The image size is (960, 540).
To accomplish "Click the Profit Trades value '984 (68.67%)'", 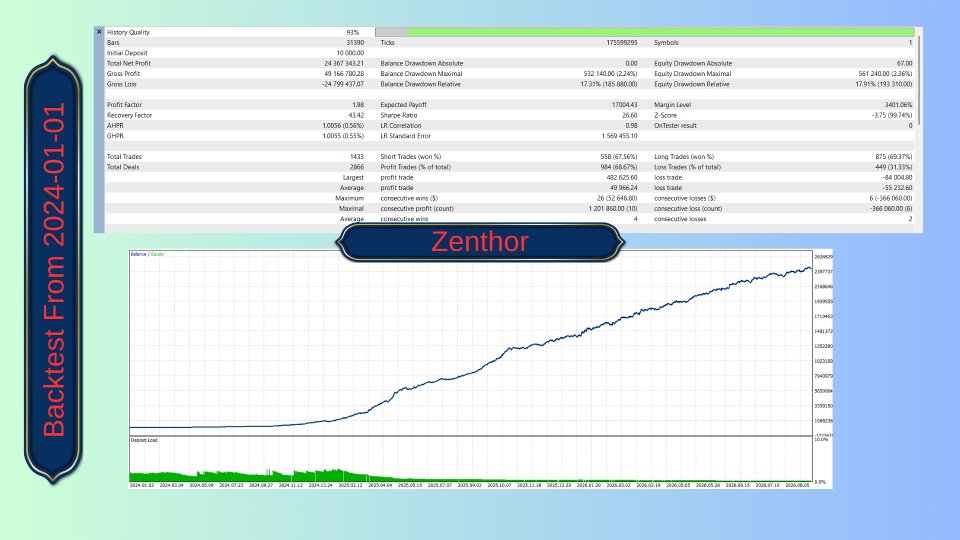I will point(618,168).
